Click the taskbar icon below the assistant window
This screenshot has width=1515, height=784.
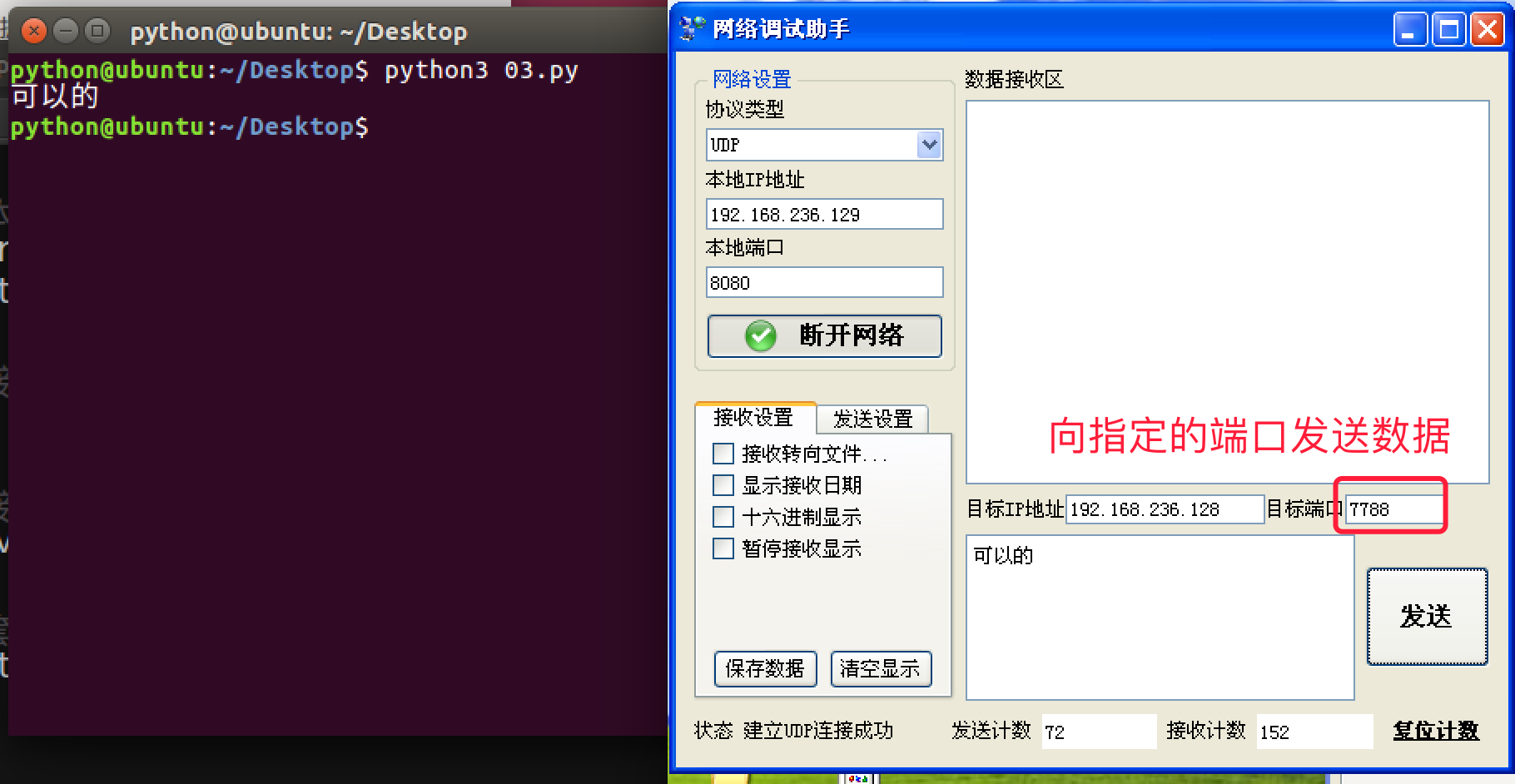coord(857,777)
